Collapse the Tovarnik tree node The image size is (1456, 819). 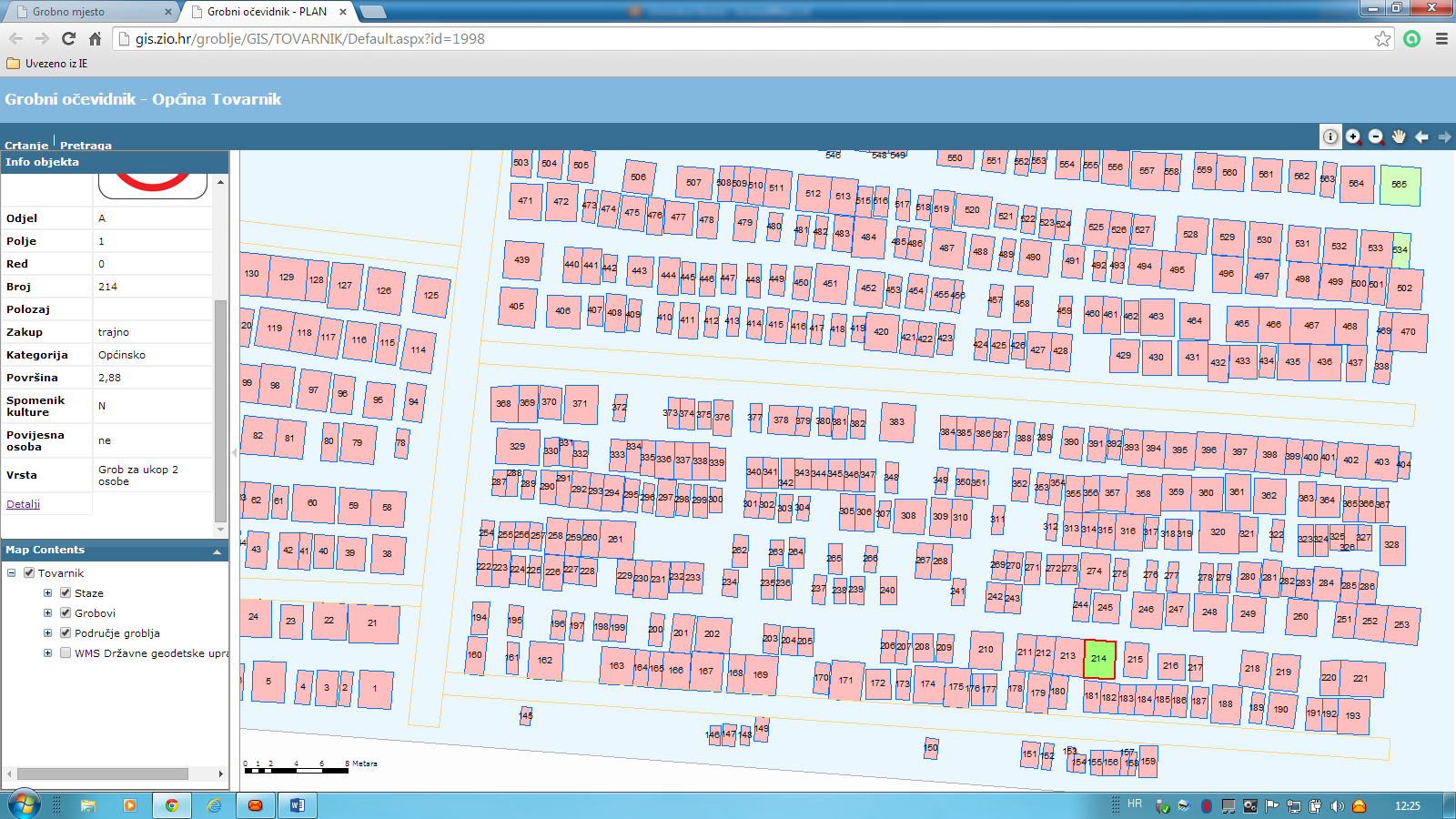[11, 572]
